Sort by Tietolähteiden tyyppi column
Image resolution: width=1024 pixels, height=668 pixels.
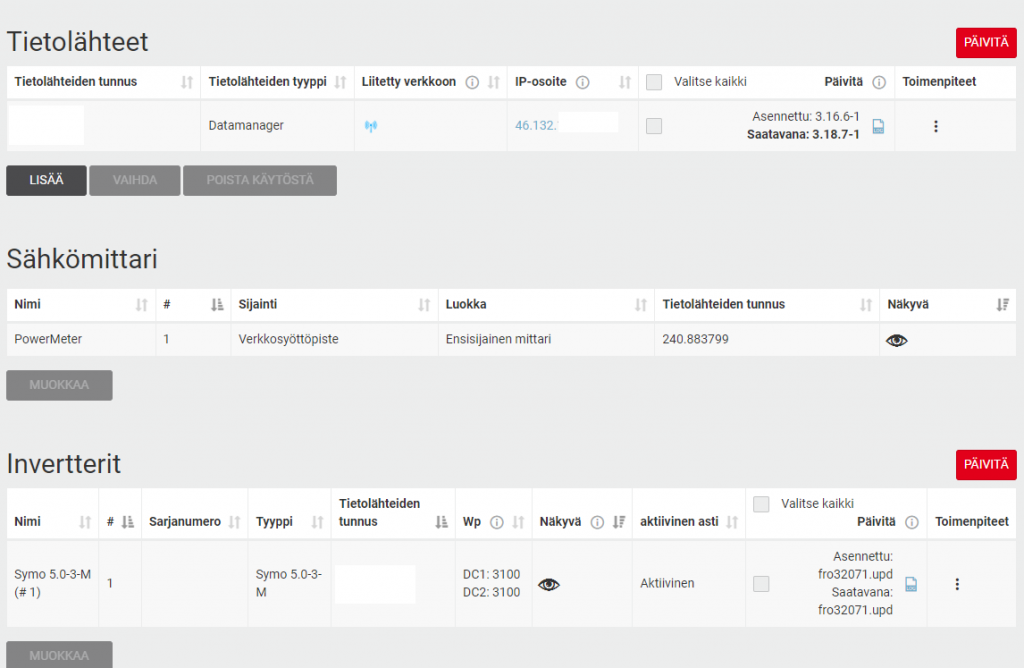(x=340, y=82)
